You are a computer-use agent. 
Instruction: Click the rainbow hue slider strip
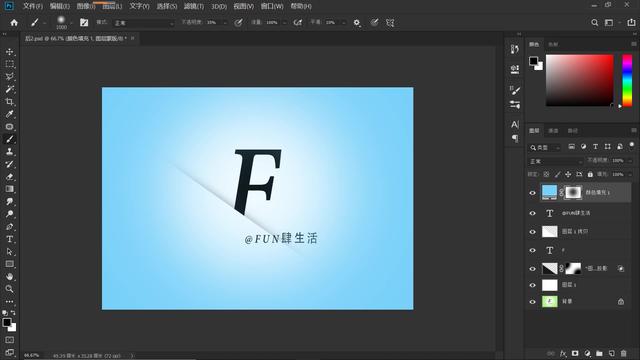point(627,80)
